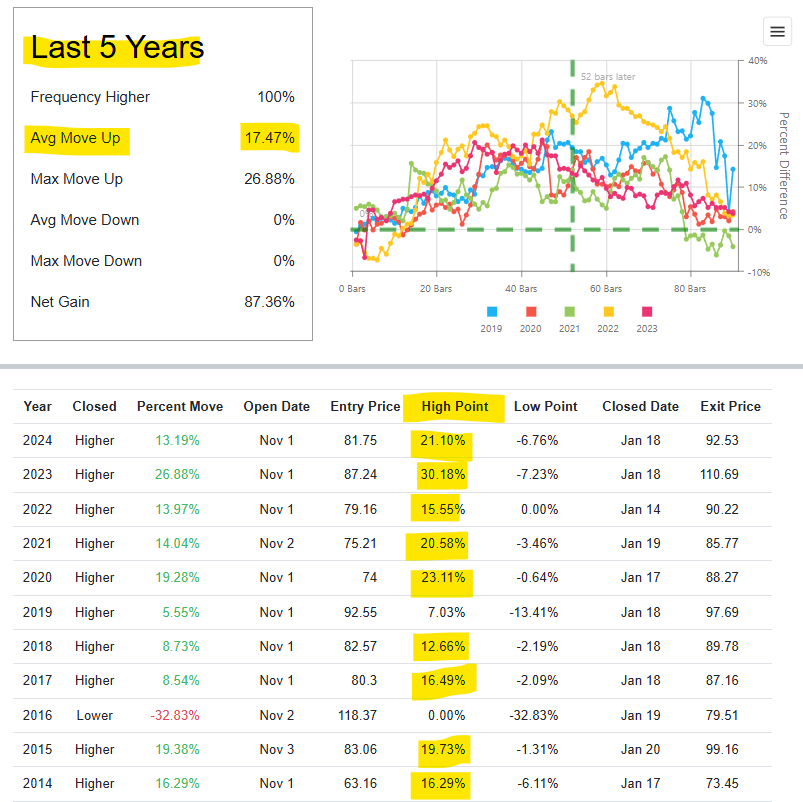Click the 52 bars later marker
The width and height of the screenshot is (803, 802).
point(608,76)
